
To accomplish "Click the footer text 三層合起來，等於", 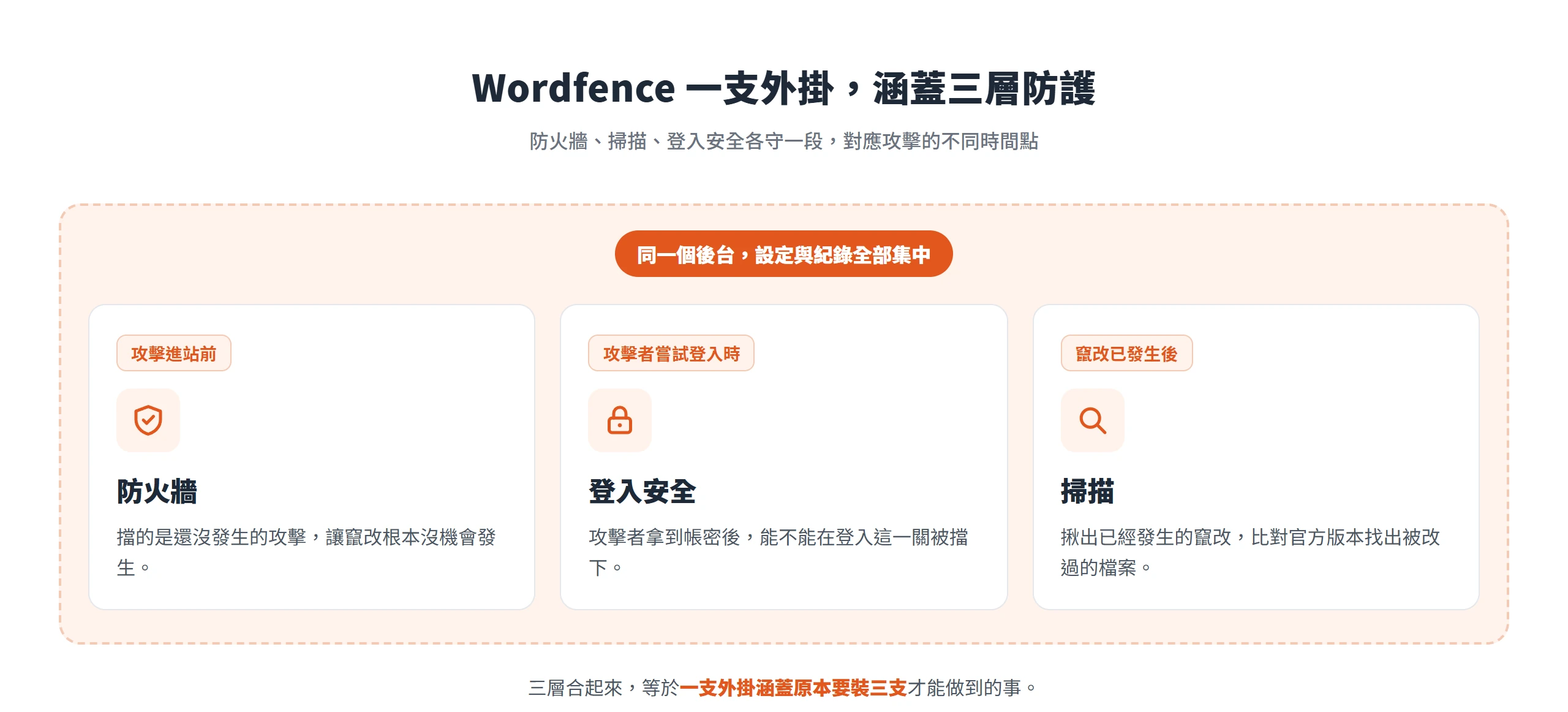I will point(604,688).
